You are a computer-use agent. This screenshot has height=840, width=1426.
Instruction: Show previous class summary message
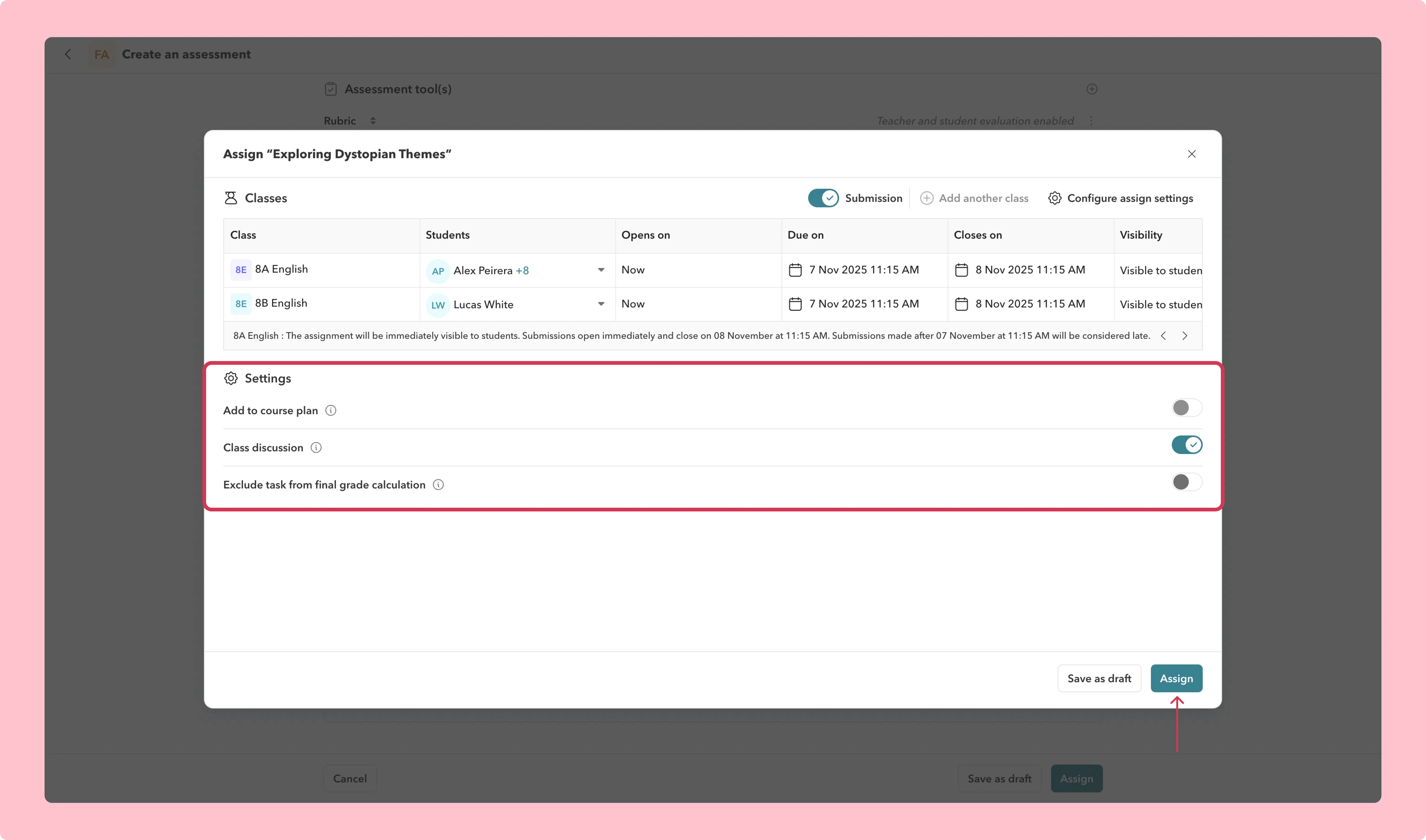coord(1163,336)
